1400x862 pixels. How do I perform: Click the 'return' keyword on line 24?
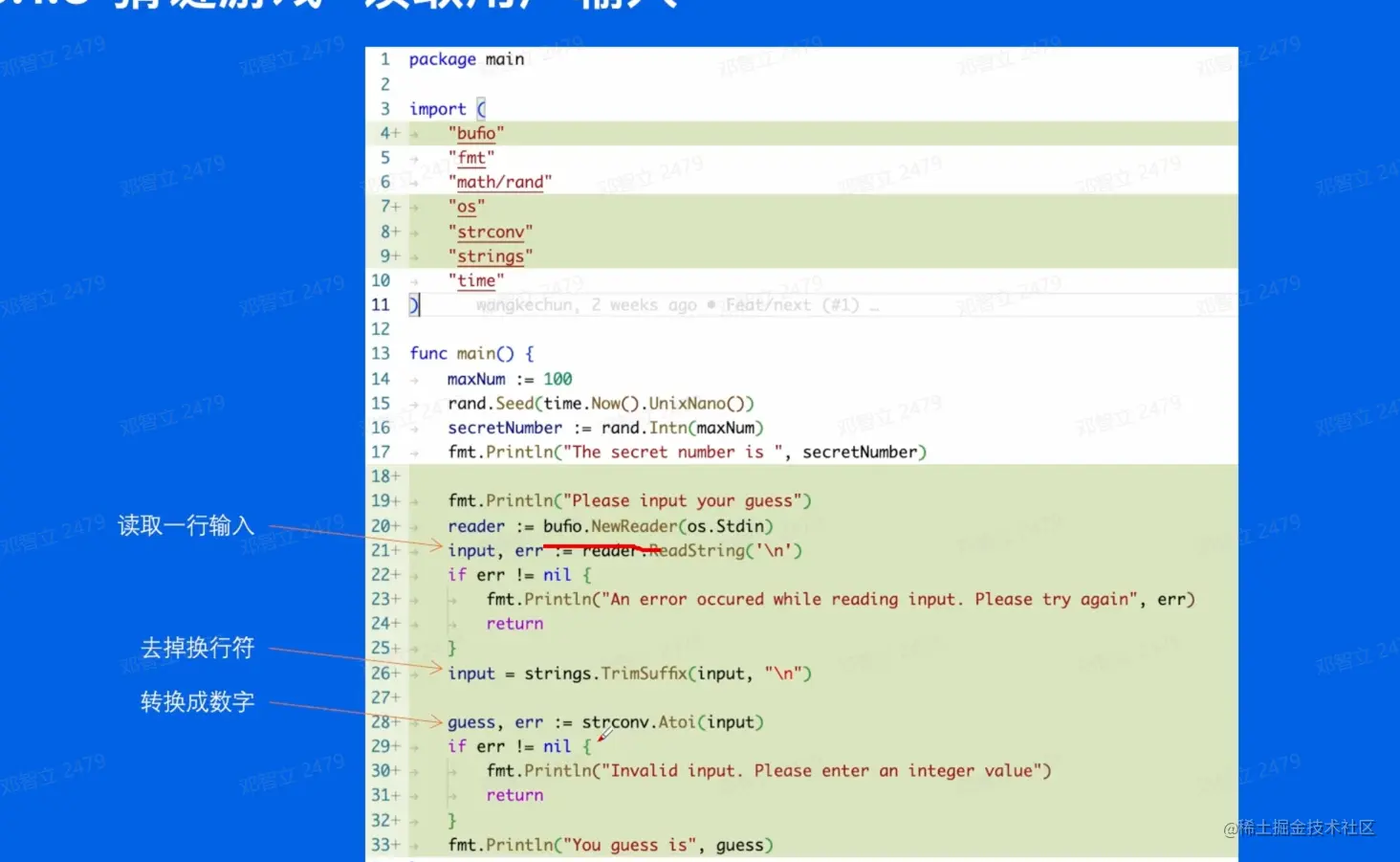[x=514, y=624]
